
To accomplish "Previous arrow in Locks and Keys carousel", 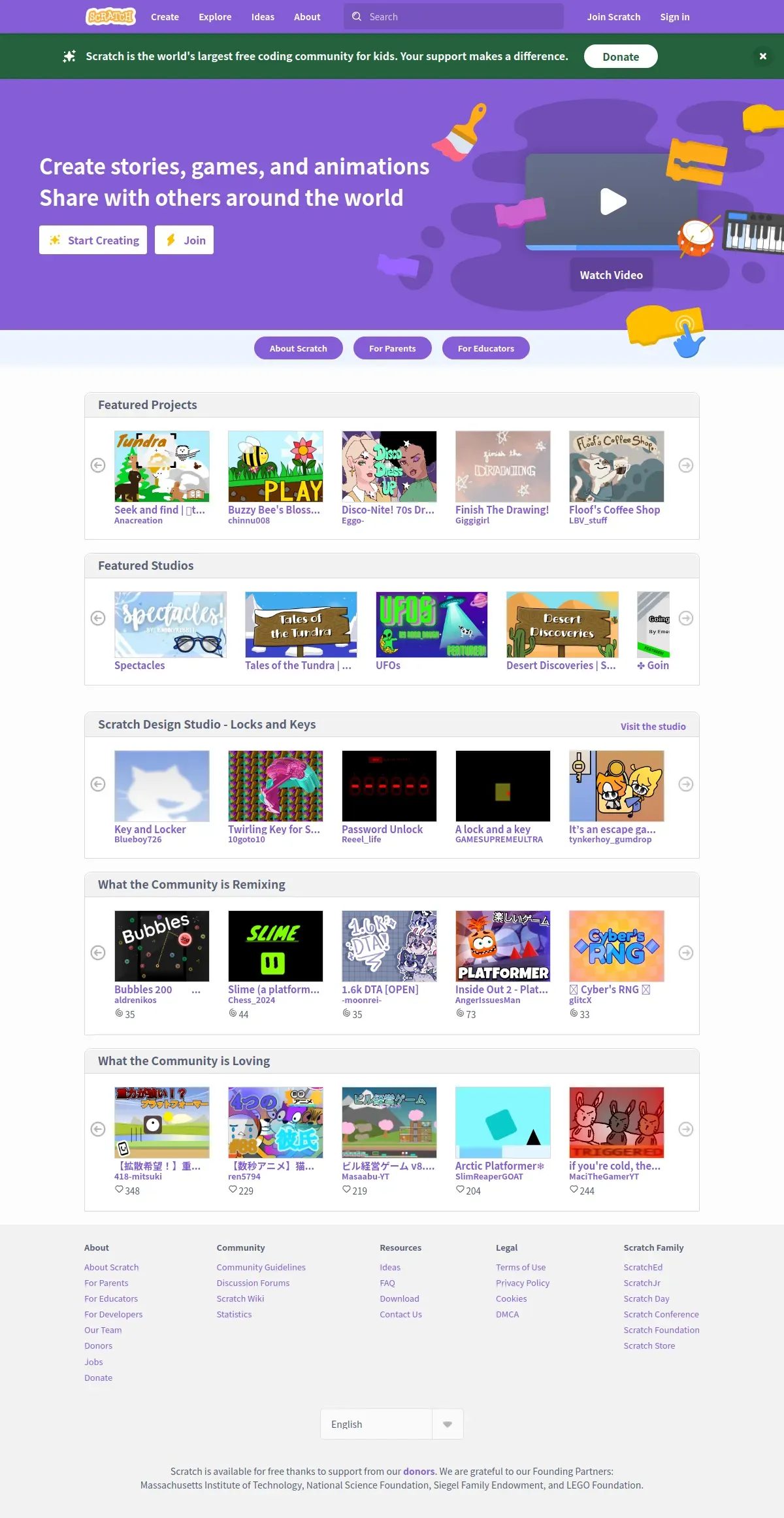I will coord(98,784).
